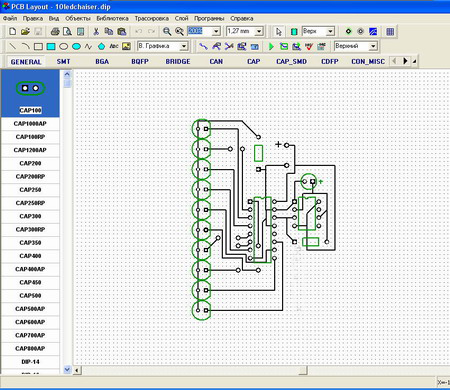The image size is (450, 390).
Task: Toggle the grid display icon
Action: point(390,32)
